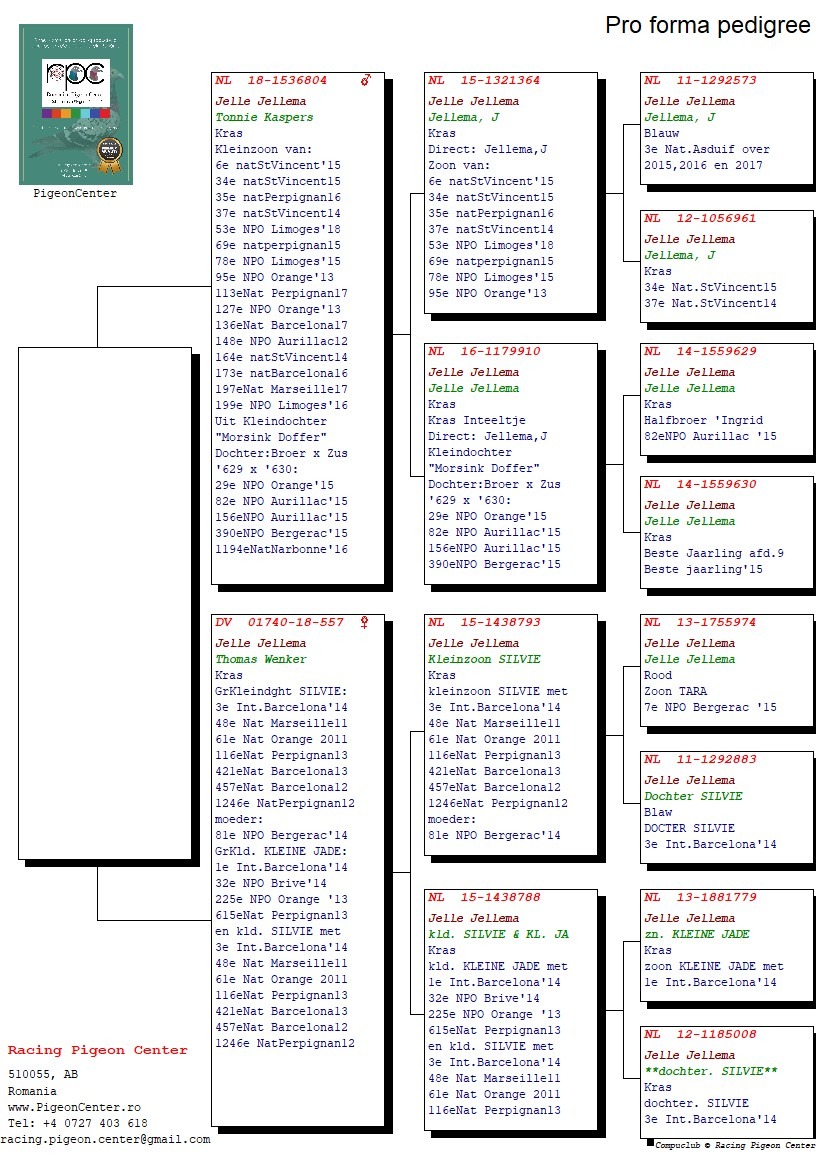Click 'Blauw' colour in 11-1292573 box
Image resolution: width=816 pixels, height=1172 pixels.
(662, 134)
